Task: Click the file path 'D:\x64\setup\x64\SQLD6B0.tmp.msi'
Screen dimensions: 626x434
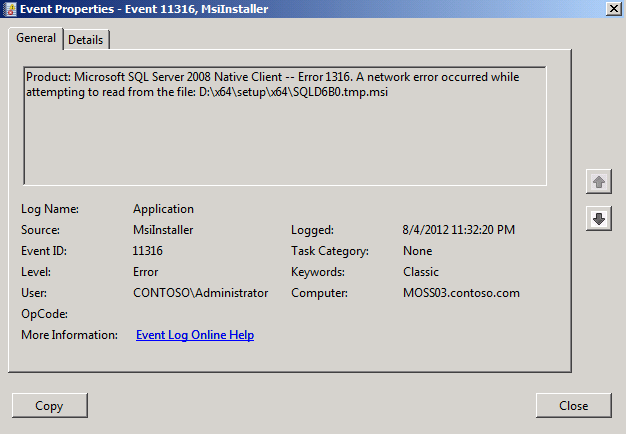Action: pos(293,92)
